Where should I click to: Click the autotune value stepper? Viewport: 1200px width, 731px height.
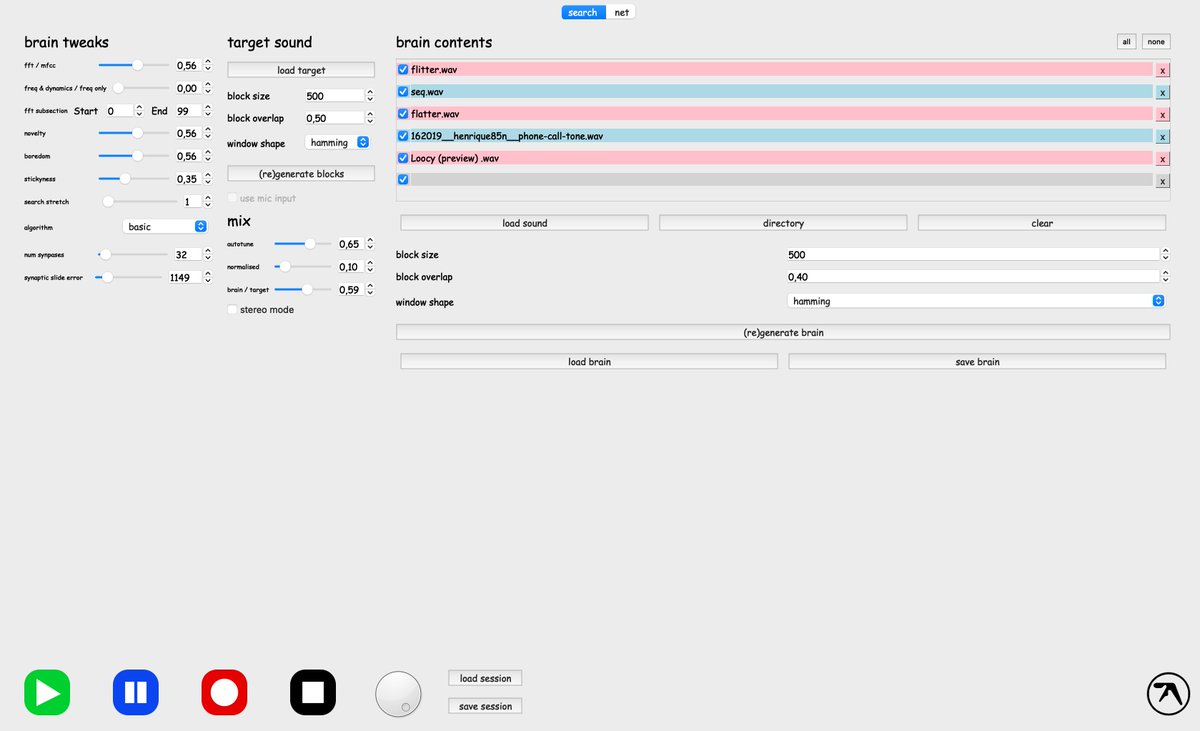pos(369,244)
